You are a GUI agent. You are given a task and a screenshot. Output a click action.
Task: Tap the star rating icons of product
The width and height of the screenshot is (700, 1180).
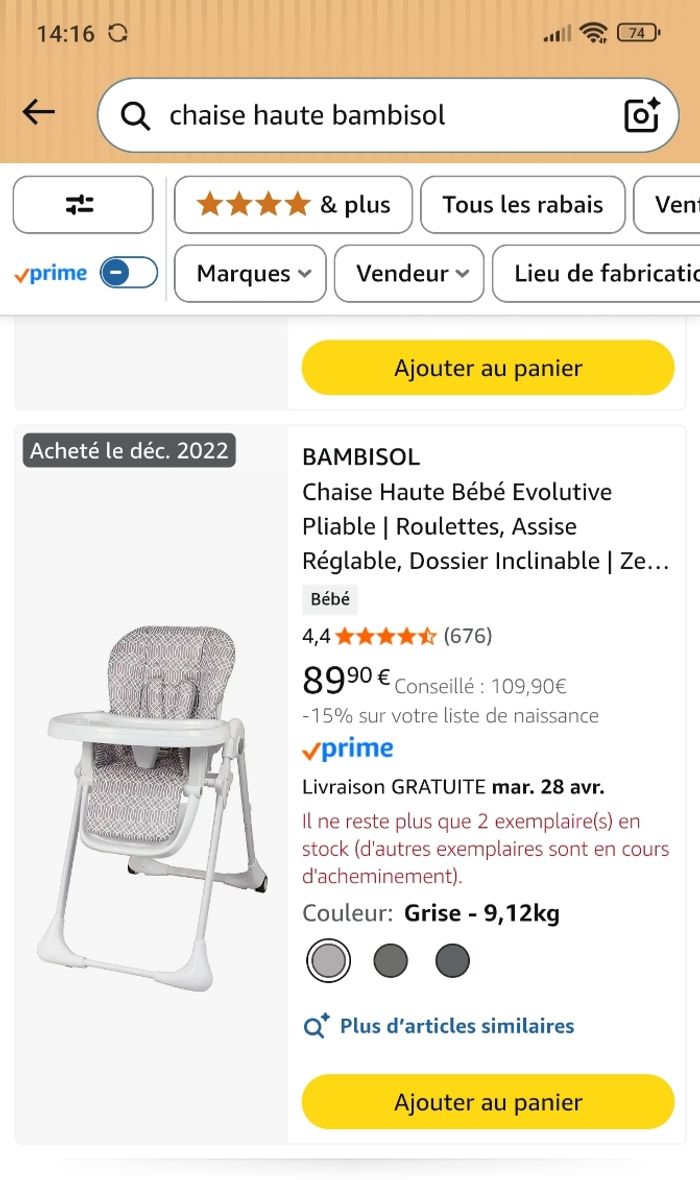coord(385,636)
